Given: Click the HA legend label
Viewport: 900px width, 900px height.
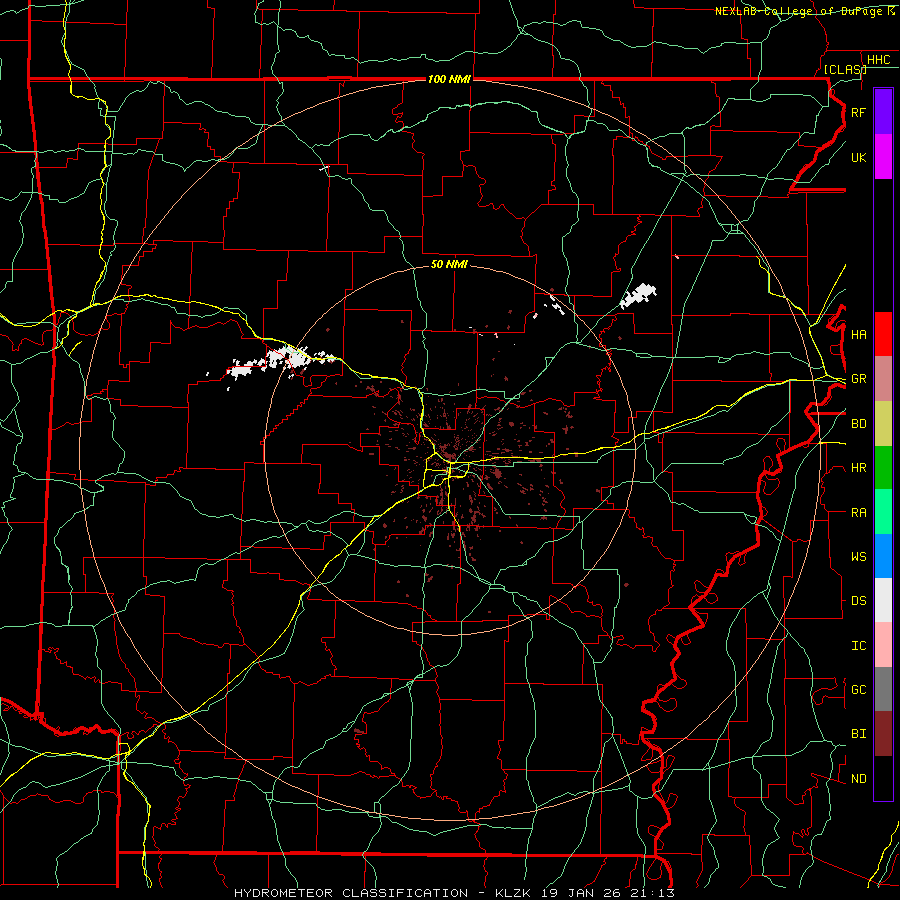Looking at the screenshot, I should pos(858,334).
